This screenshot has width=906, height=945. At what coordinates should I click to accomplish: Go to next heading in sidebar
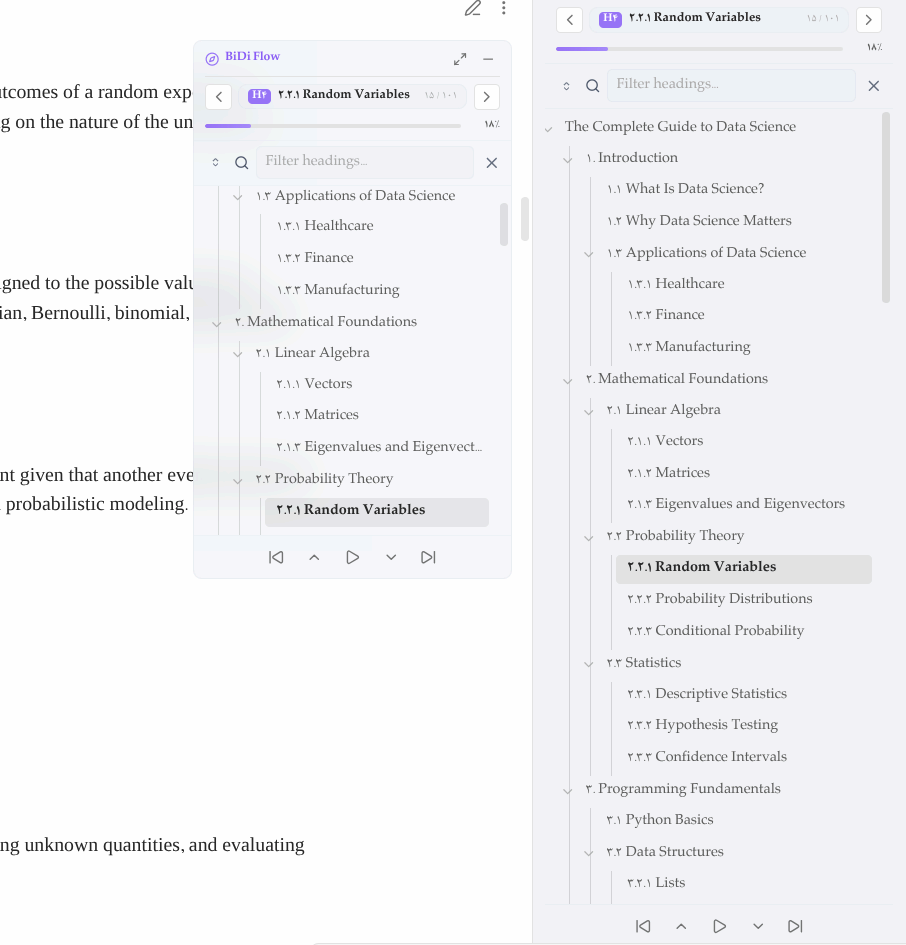pyautogui.click(x=869, y=20)
